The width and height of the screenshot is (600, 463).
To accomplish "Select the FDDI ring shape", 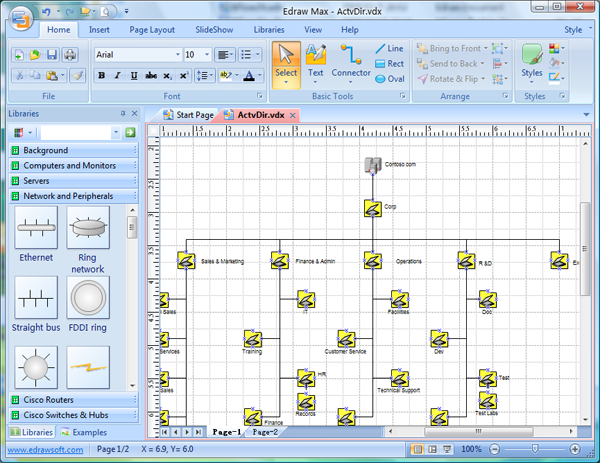I will point(88,304).
